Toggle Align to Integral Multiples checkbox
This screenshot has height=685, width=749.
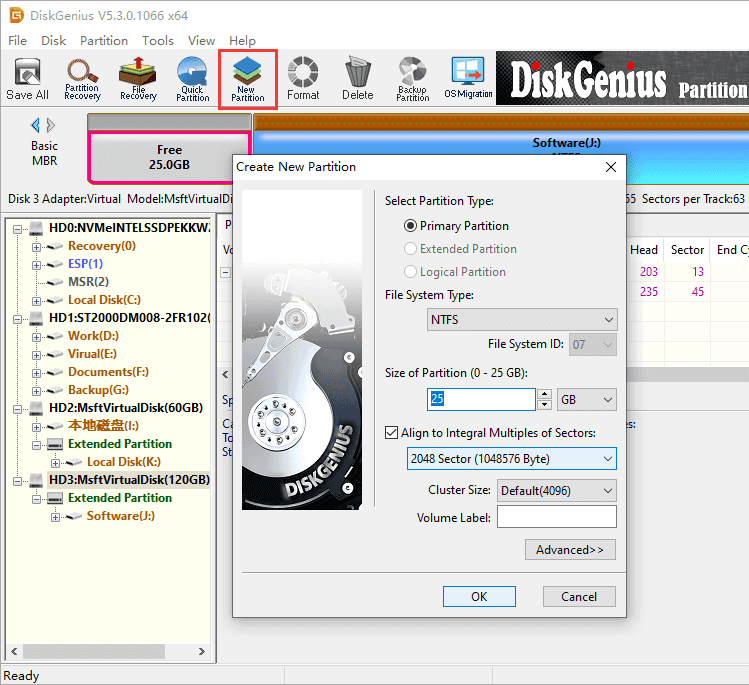(x=392, y=433)
